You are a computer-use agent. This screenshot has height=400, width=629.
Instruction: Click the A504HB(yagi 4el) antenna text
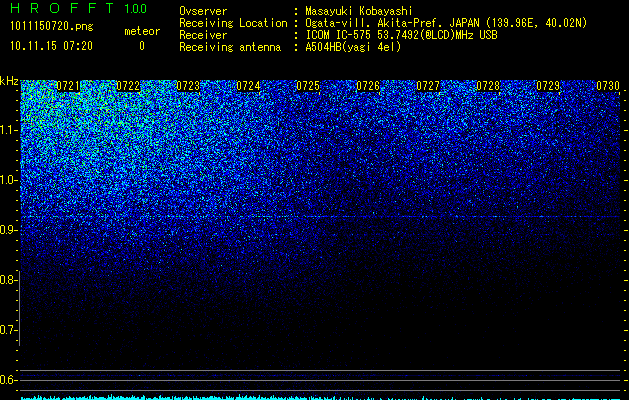353,47
